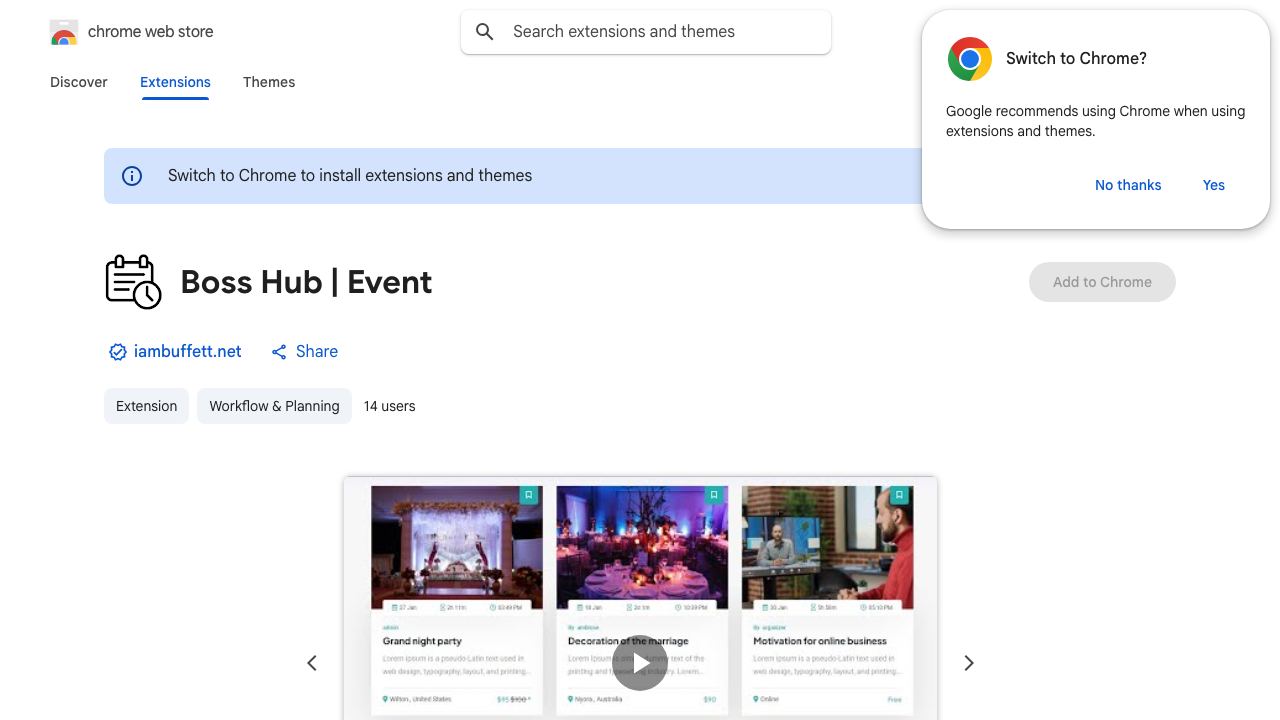
Task: Click bookmark icon on Decoration of the marriage card
Action: pos(714,495)
